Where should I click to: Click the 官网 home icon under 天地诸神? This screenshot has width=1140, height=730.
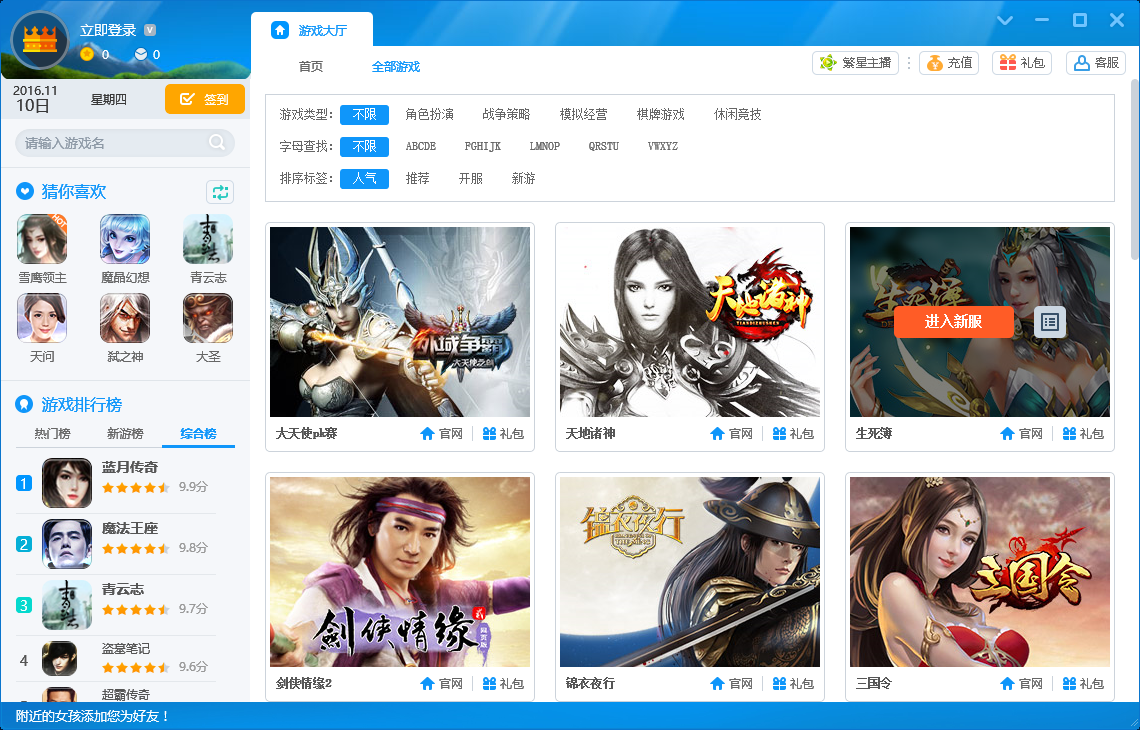tap(717, 434)
